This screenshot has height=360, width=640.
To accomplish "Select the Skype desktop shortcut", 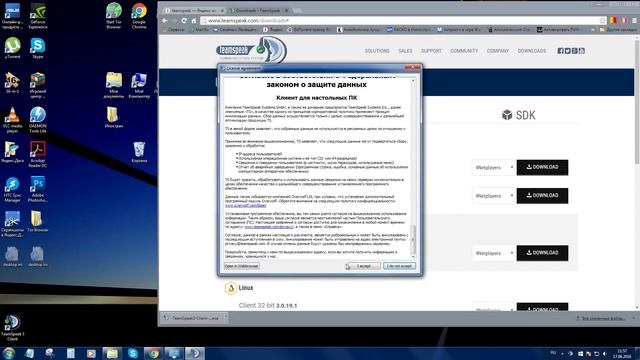I will [x=38, y=48].
